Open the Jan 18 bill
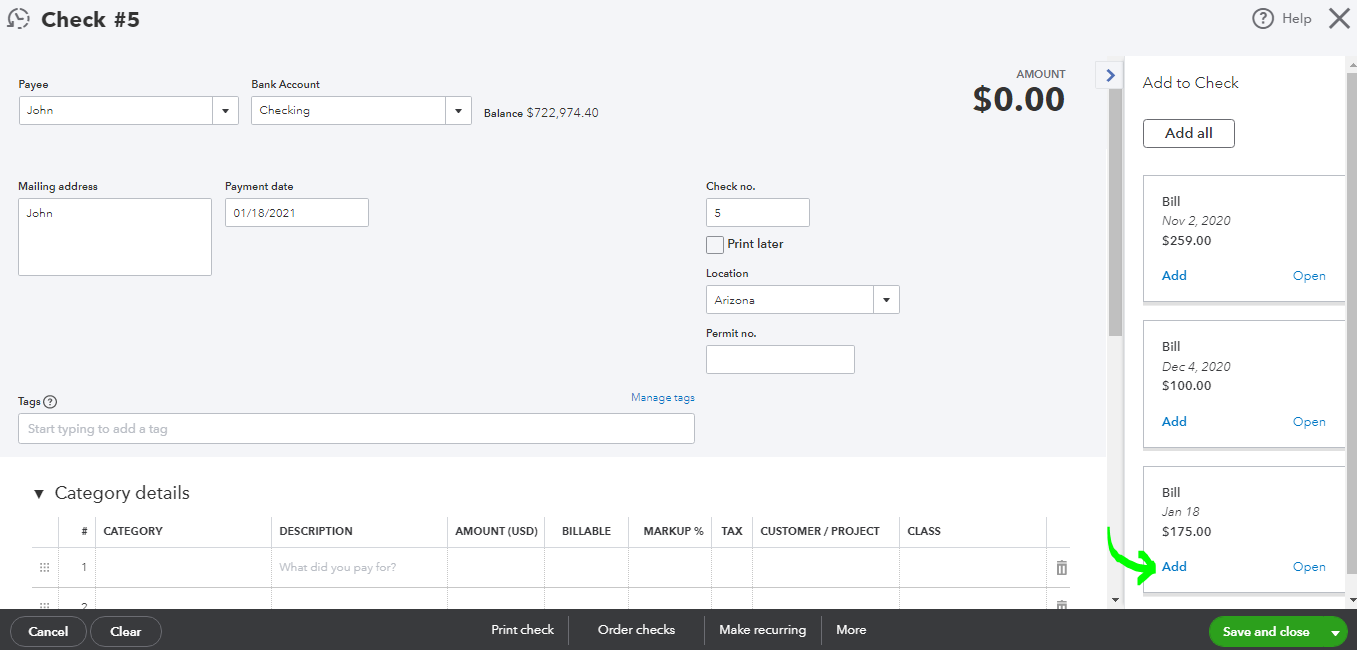This screenshot has width=1357, height=650. pos(1309,567)
